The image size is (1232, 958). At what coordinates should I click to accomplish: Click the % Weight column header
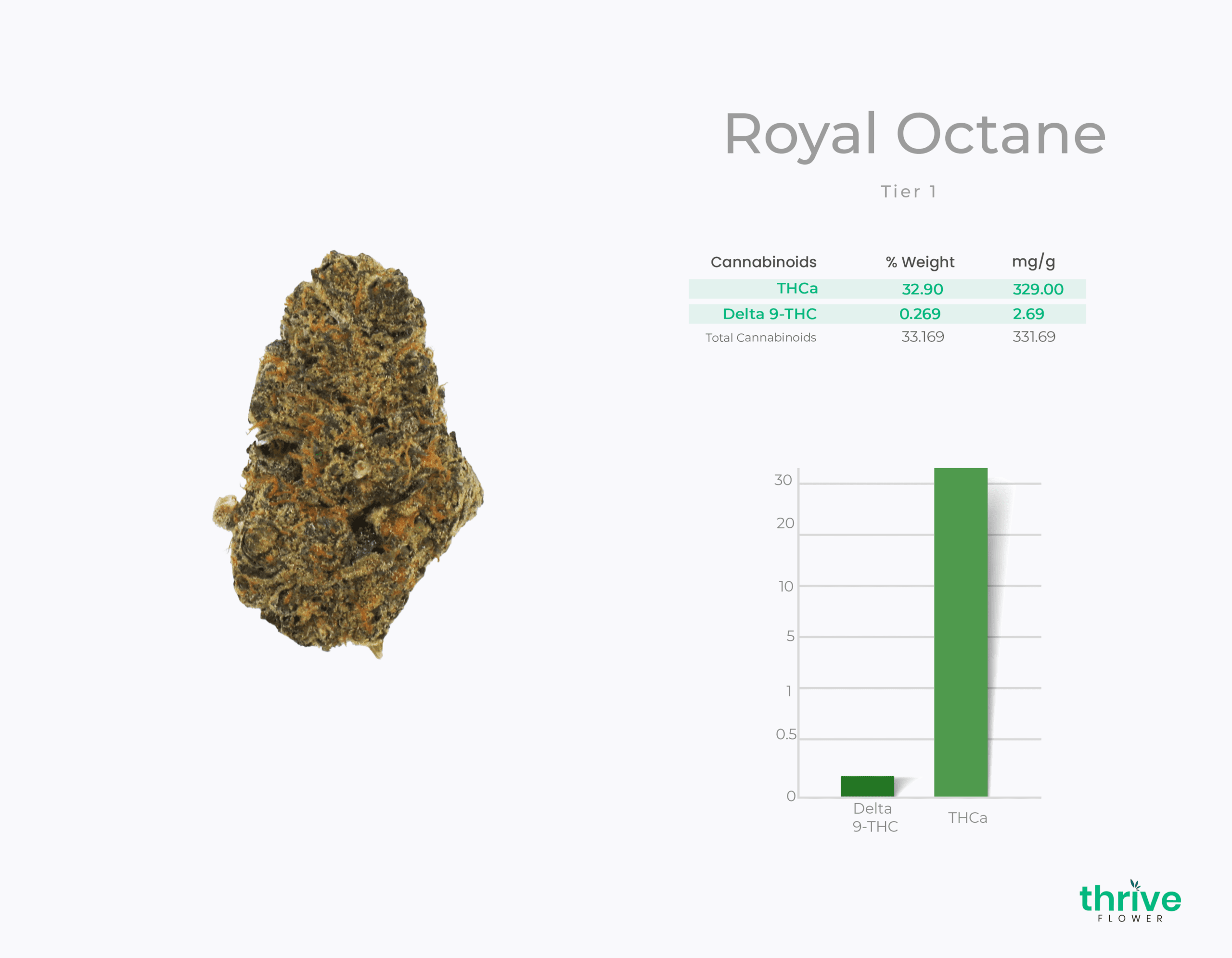[920, 262]
